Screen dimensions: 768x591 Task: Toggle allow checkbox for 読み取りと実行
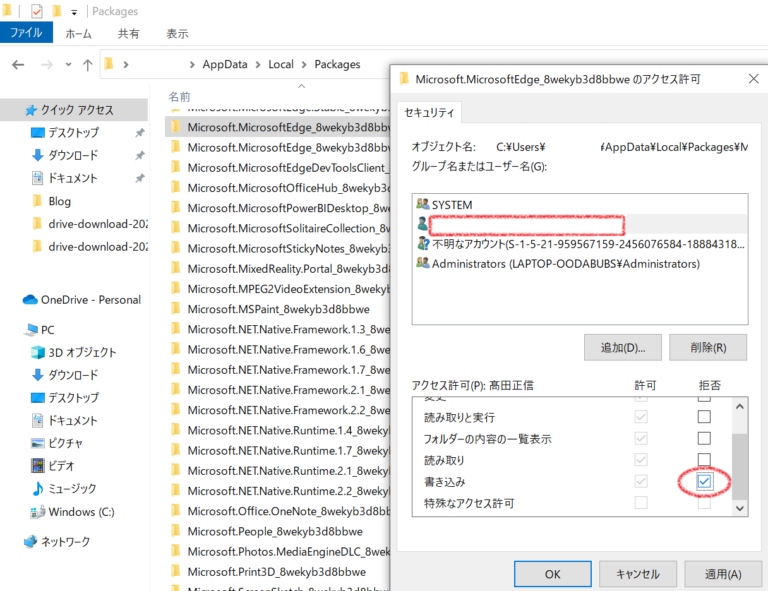click(641, 417)
